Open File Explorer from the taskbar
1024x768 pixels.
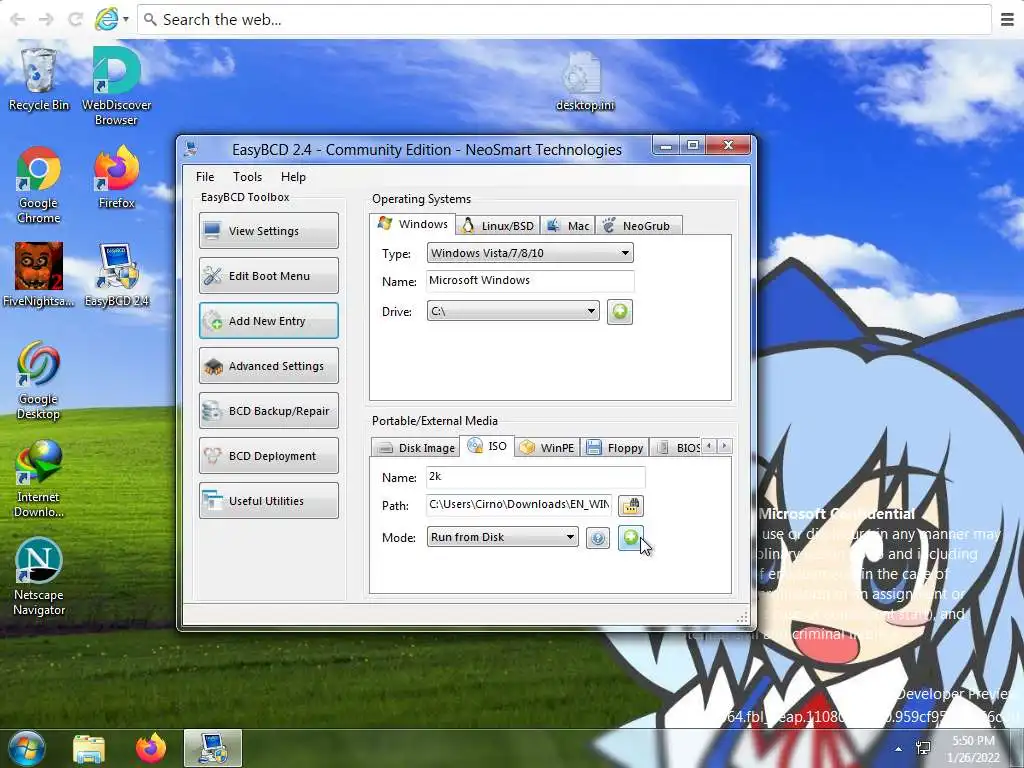pos(89,748)
